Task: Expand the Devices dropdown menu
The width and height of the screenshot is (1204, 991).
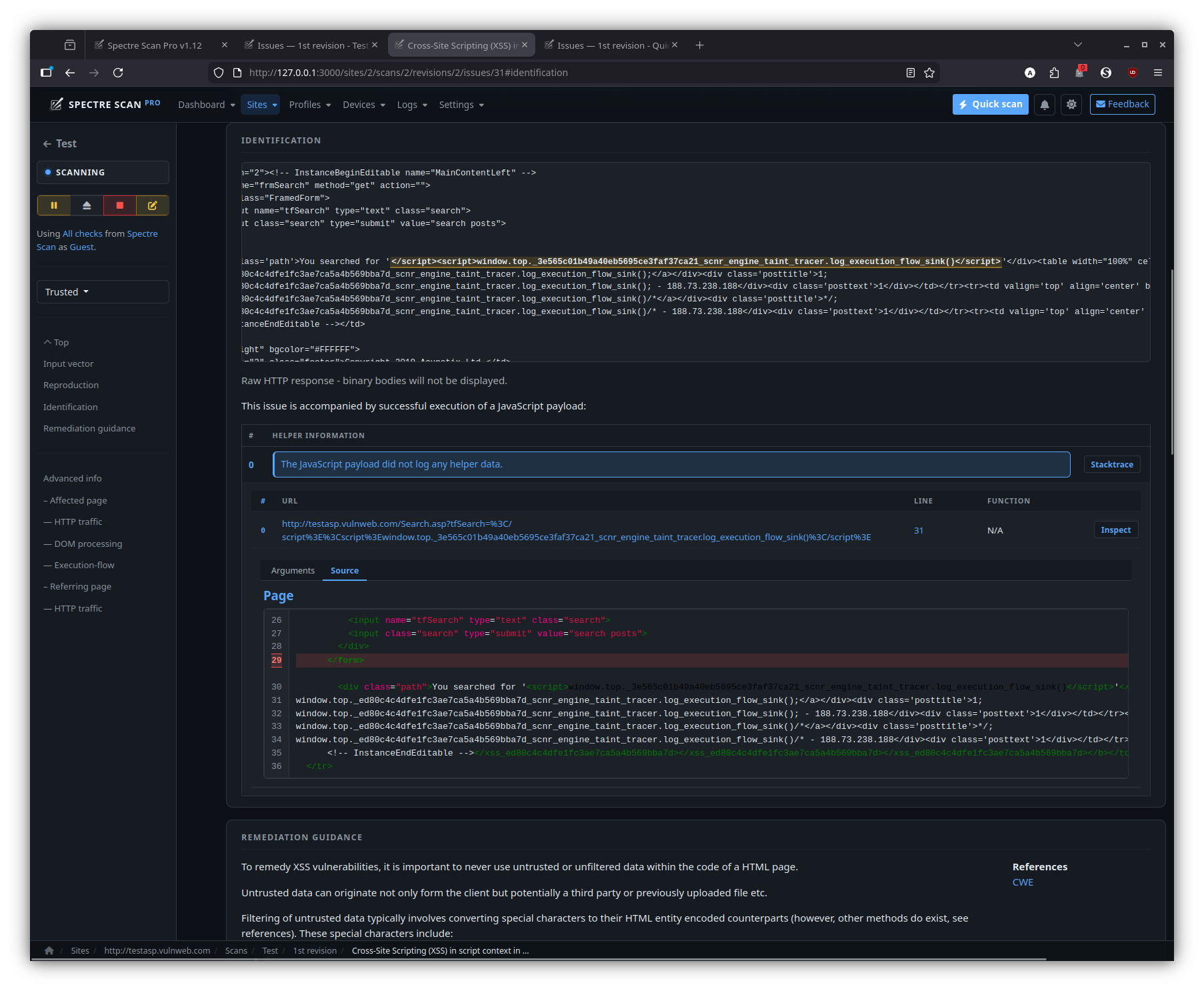Action: pyautogui.click(x=364, y=105)
